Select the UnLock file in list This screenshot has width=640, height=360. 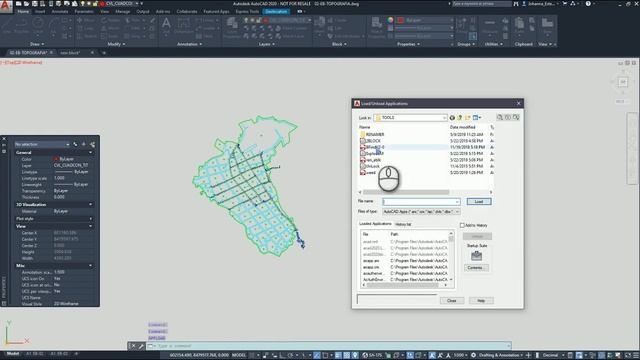point(370,166)
